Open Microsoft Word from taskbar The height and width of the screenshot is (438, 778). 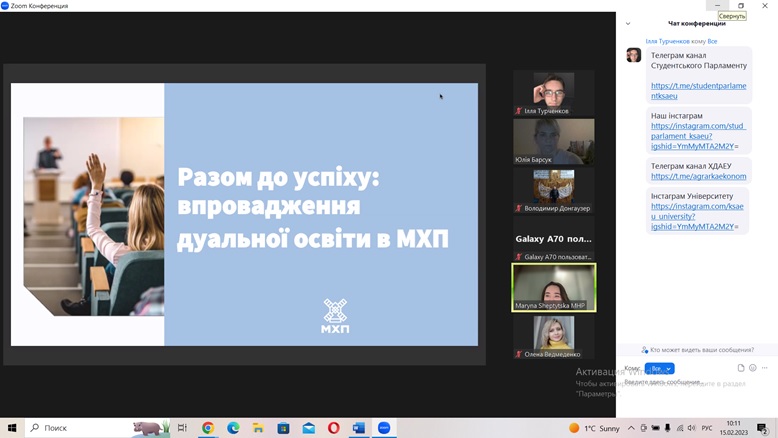tap(359, 428)
